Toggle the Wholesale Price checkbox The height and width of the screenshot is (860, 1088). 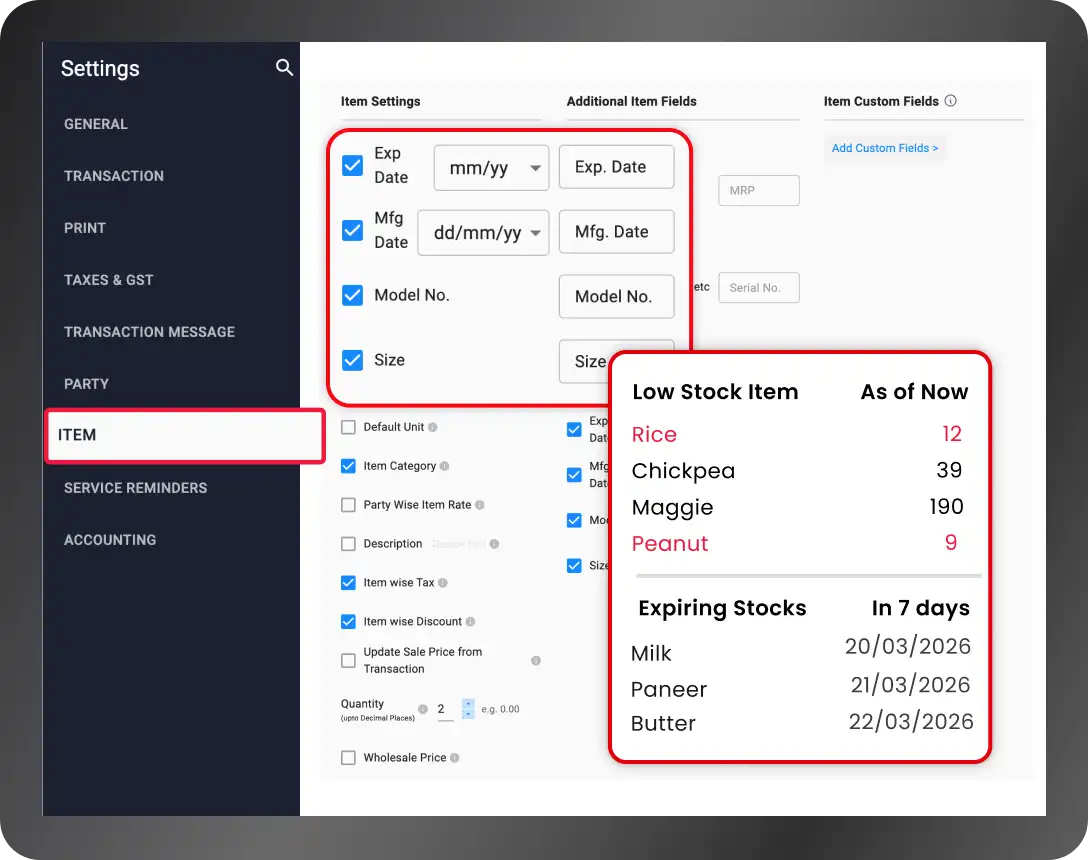[x=348, y=757]
